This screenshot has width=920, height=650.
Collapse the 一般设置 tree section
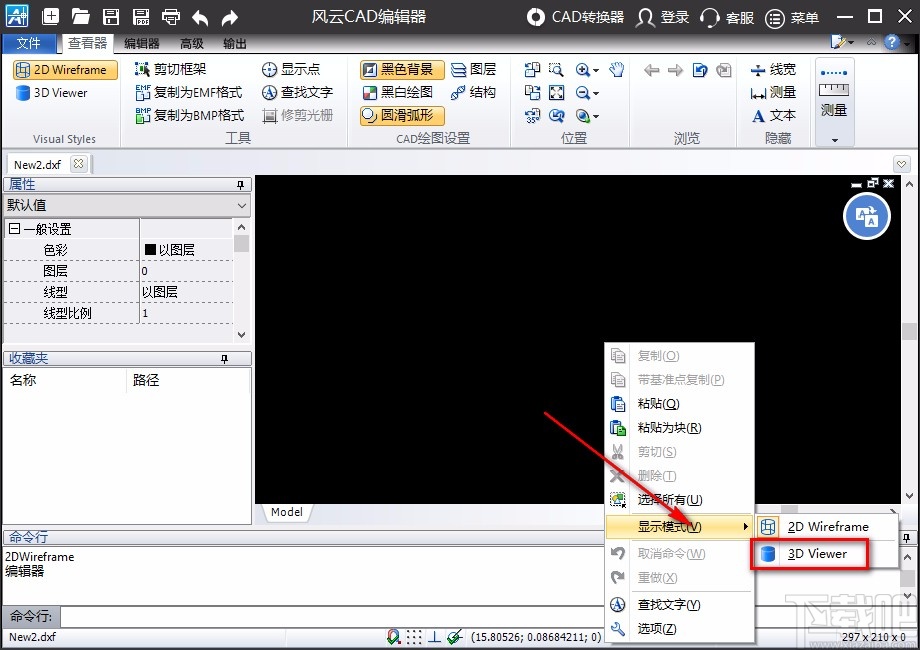pos(15,229)
